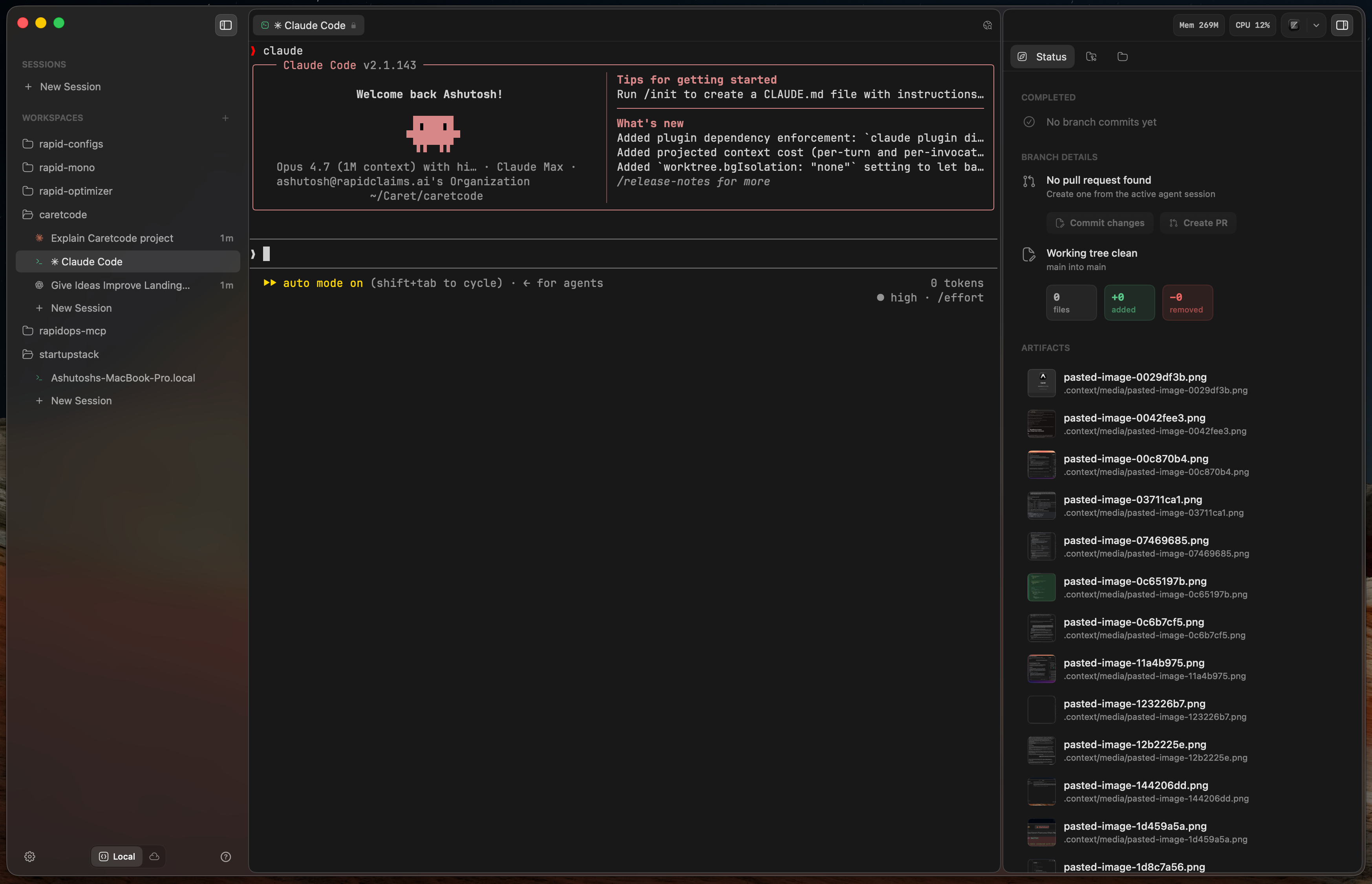
Task: Open thumbnail of pasted-image-0029df3b.png
Action: point(1041,383)
